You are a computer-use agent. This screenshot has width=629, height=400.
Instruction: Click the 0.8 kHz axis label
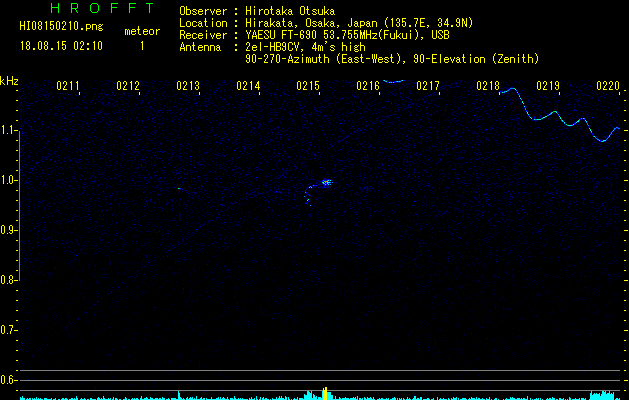click(8, 280)
